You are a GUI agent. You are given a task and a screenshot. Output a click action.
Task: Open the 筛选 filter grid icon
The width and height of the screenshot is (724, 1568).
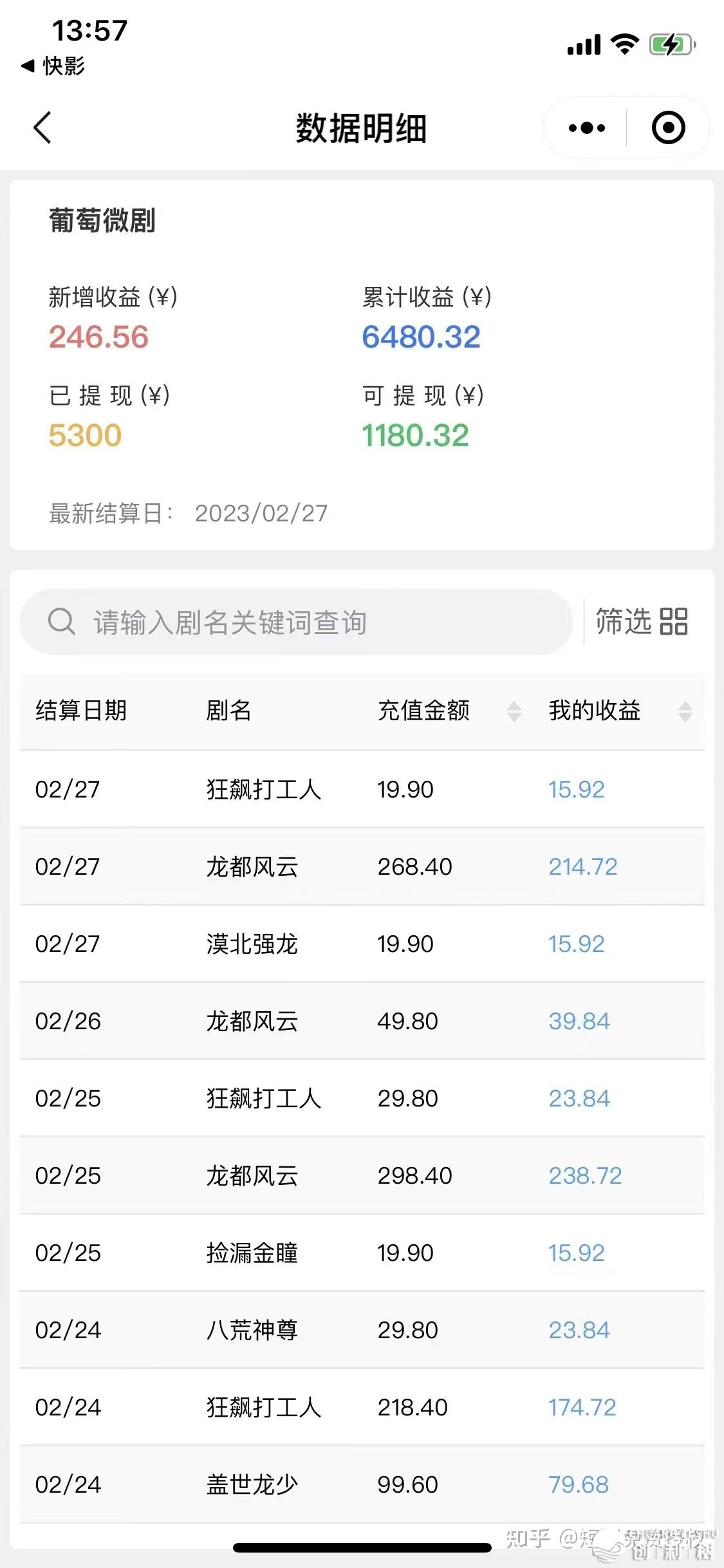(674, 622)
